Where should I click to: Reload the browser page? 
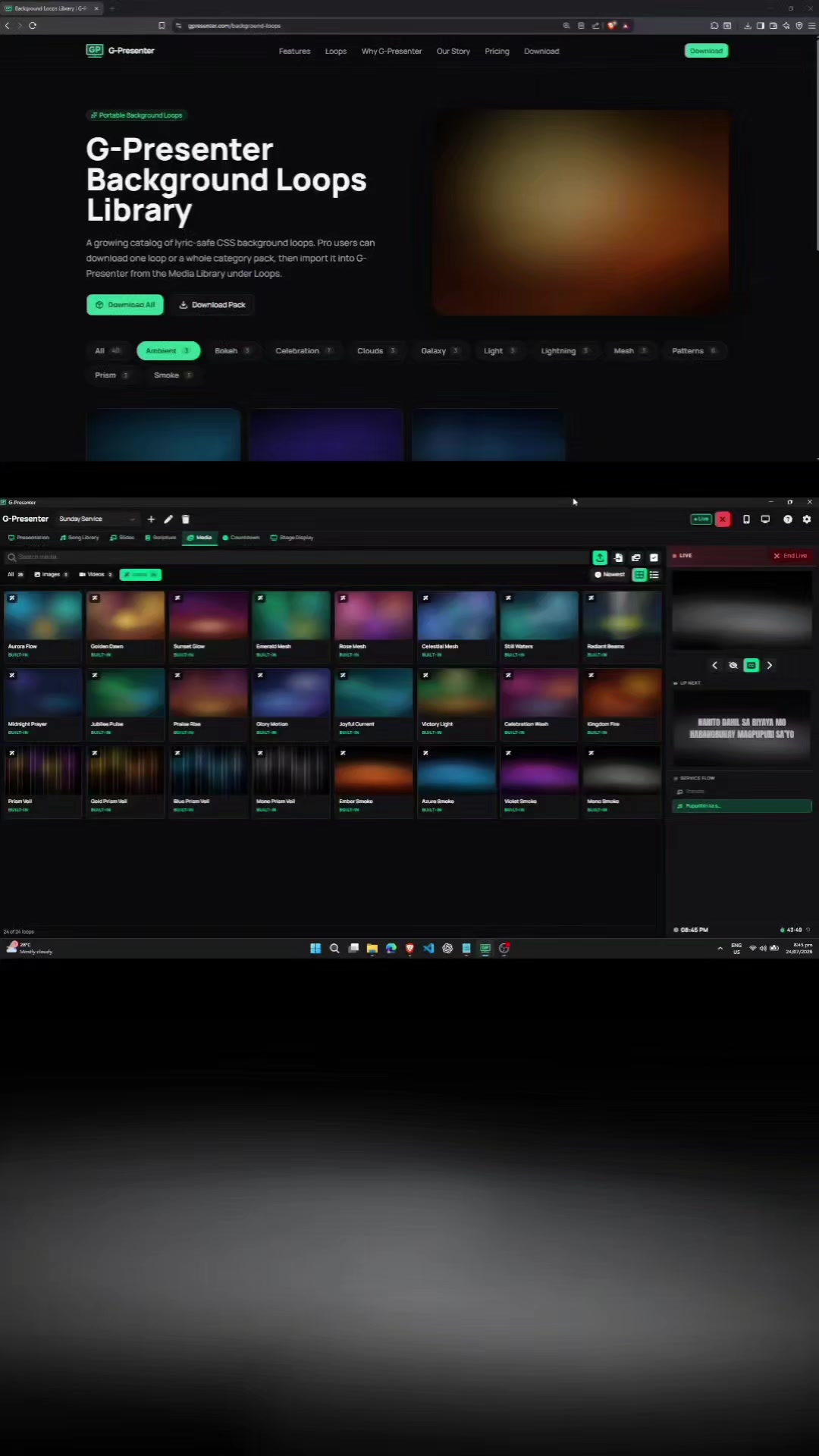pyautogui.click(x=33, y=26)
